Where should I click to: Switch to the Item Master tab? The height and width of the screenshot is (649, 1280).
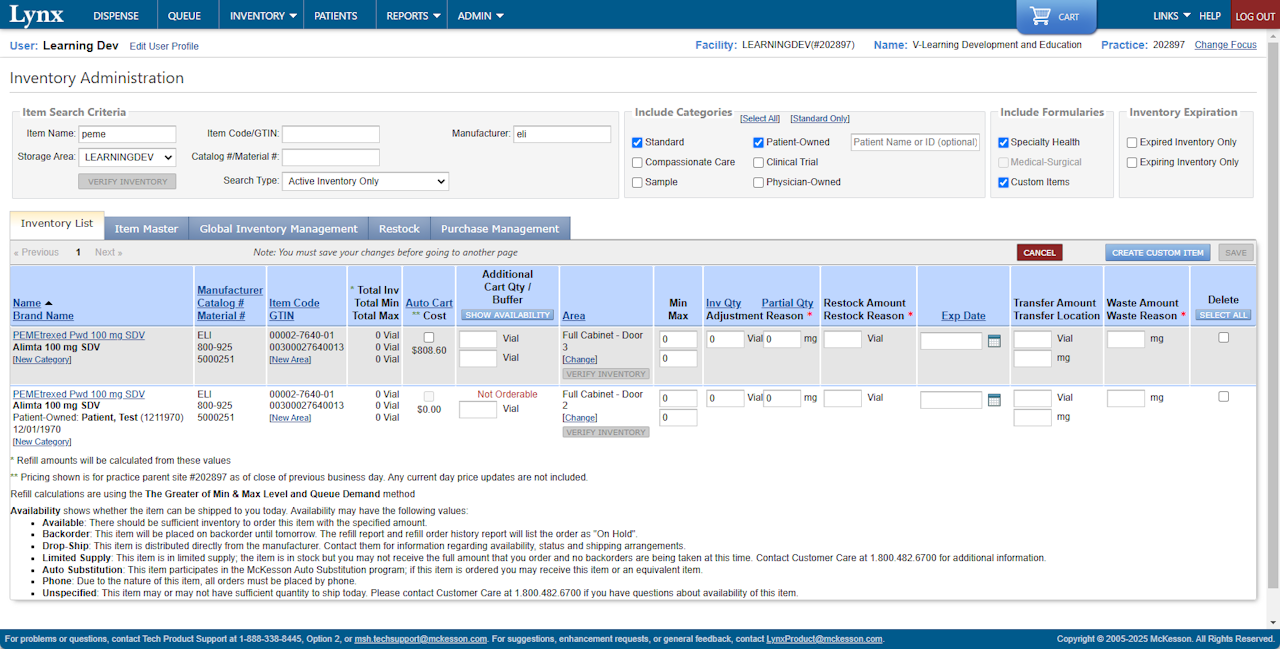point(146,229)
